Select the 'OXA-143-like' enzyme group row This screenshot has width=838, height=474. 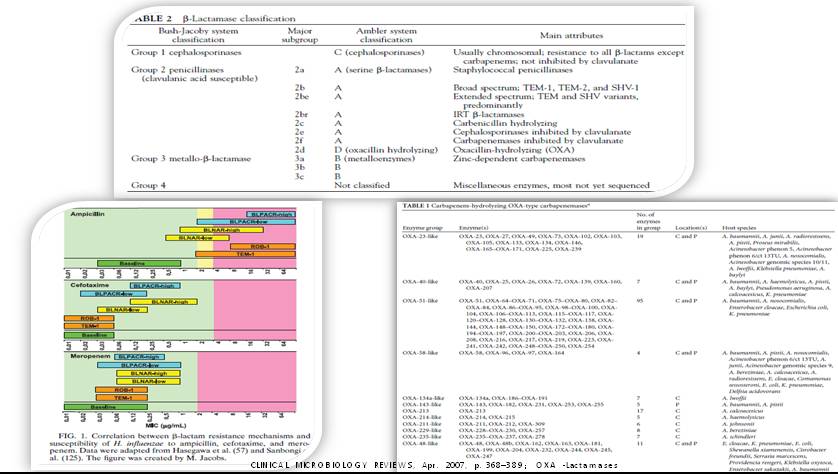pyautogui.click(x=422, y=405)
